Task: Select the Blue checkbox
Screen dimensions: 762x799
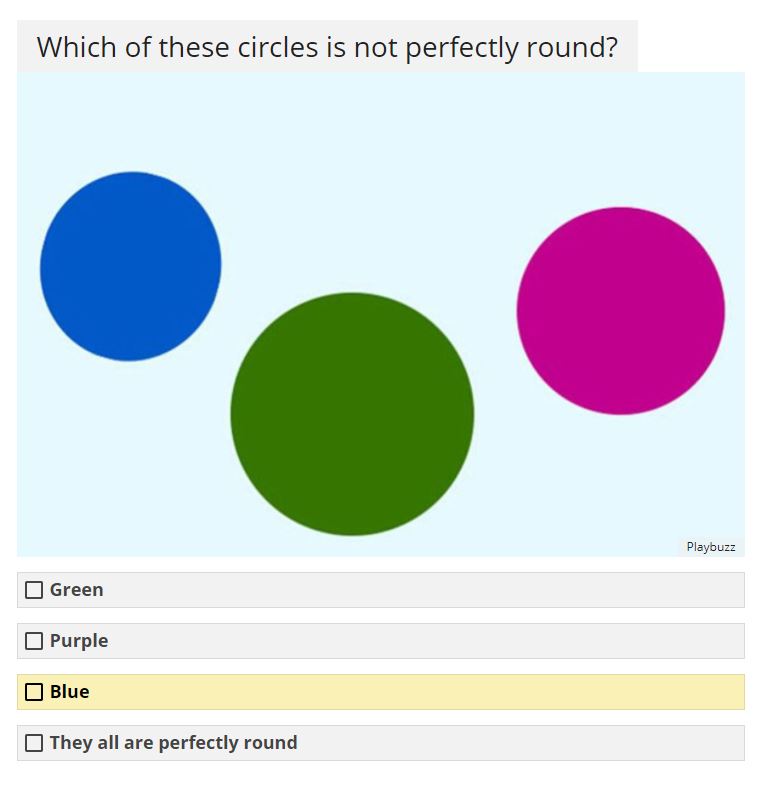Action: click(34, 691)
